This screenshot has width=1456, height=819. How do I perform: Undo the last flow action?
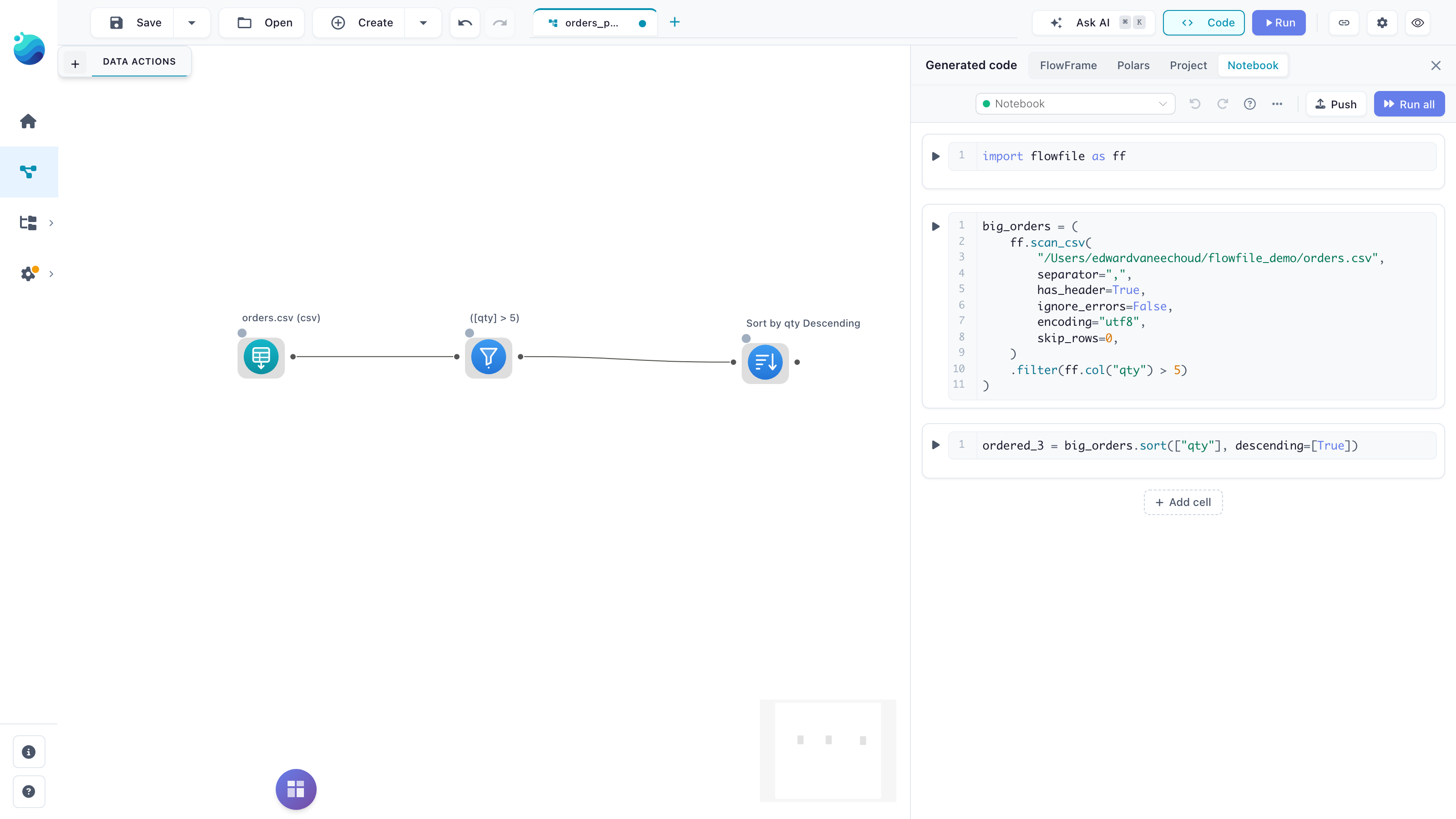click(x=465, y=23)
